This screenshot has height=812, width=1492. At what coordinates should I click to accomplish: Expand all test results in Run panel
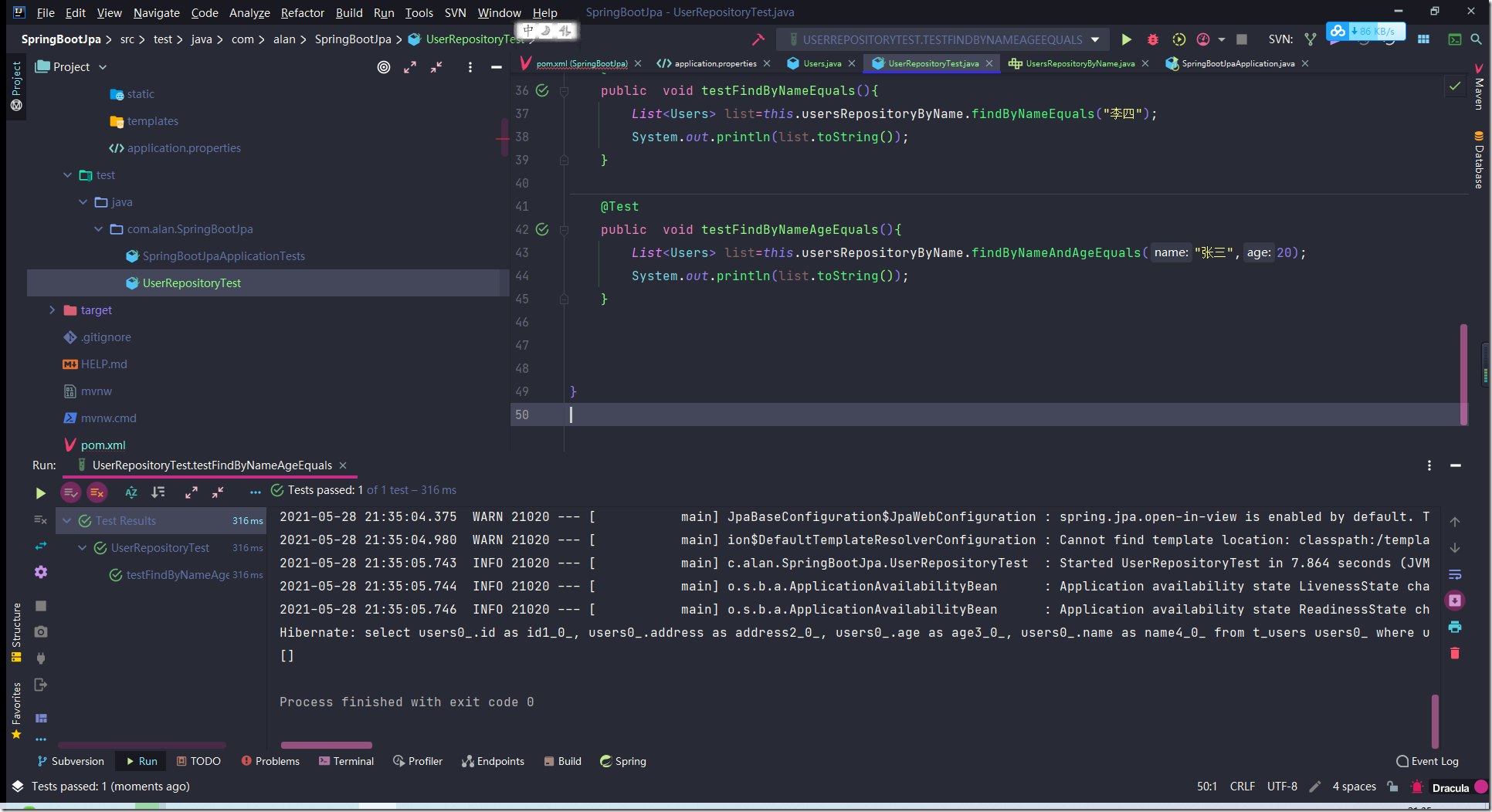pyautogui.click(x=192, y=492)
